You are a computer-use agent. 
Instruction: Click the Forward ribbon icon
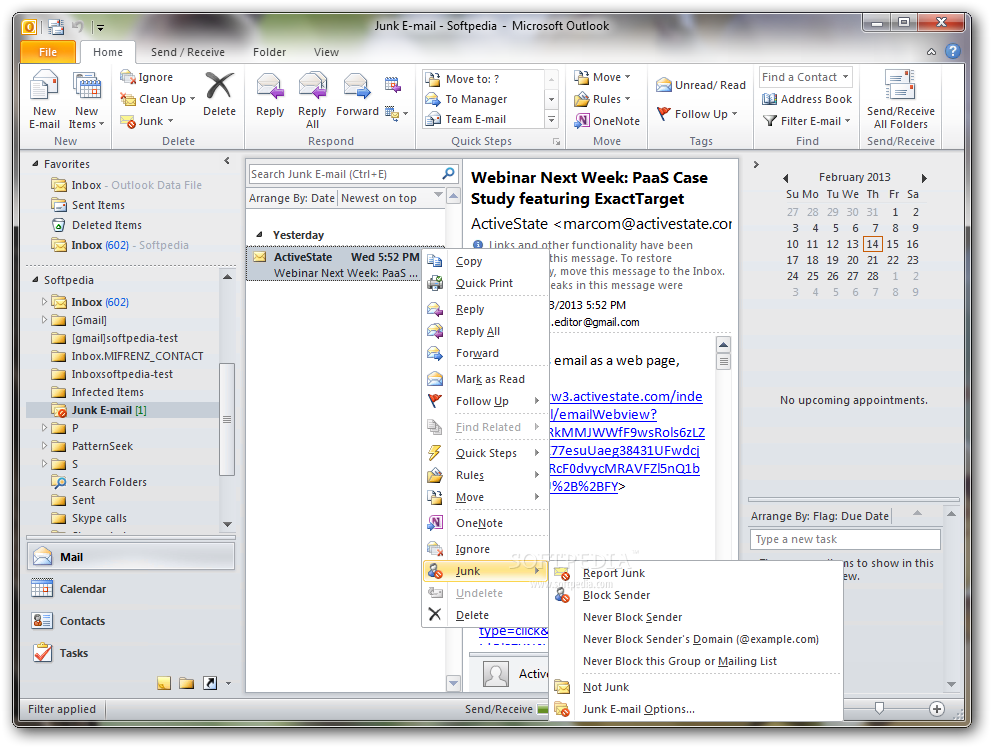coord(356,86)
